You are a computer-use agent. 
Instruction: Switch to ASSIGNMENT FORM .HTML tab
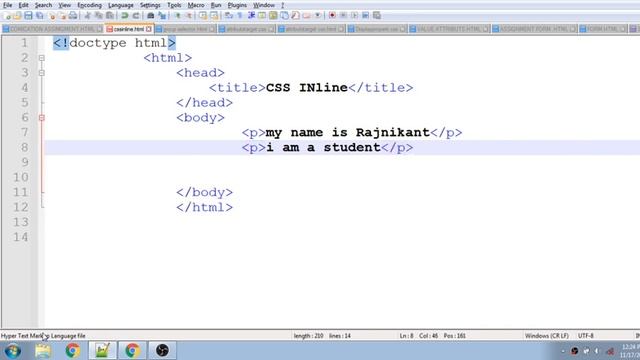pos(534,29)
